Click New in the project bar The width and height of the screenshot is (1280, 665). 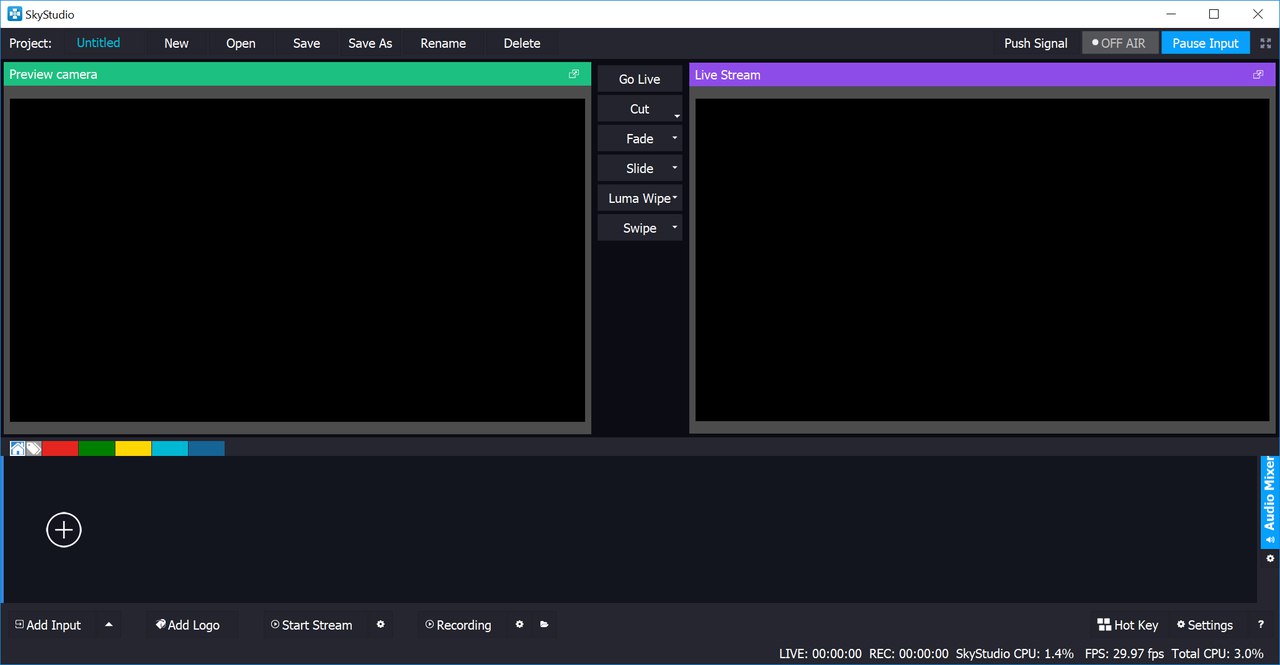tap(177, 43)
